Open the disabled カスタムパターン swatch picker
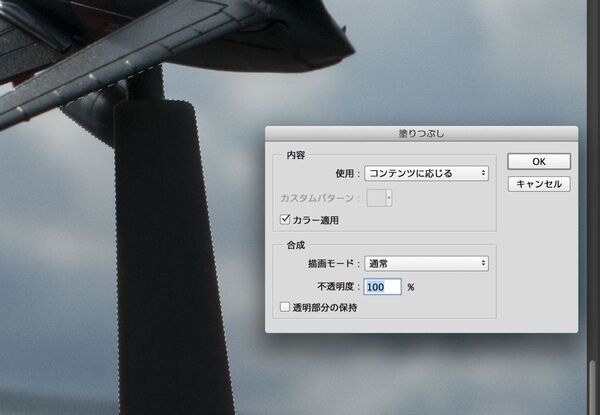The image size is (600, 415). tap(379, 198)
